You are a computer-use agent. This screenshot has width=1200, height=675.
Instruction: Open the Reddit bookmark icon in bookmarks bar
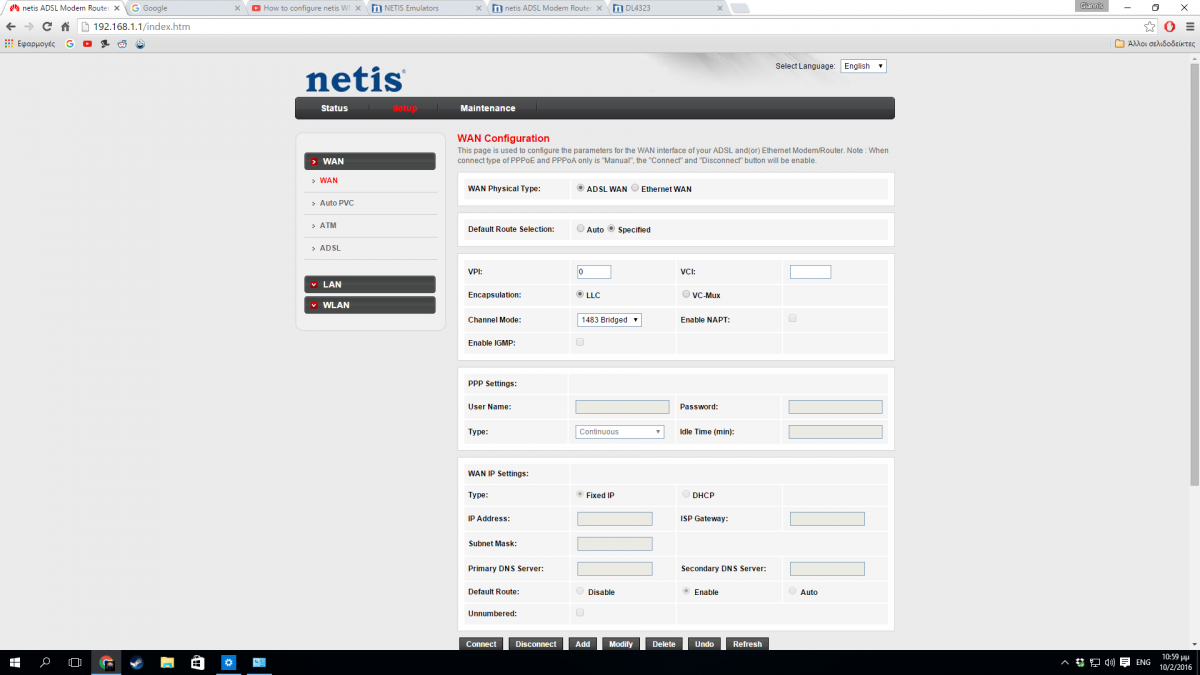[x=122, y=44]
